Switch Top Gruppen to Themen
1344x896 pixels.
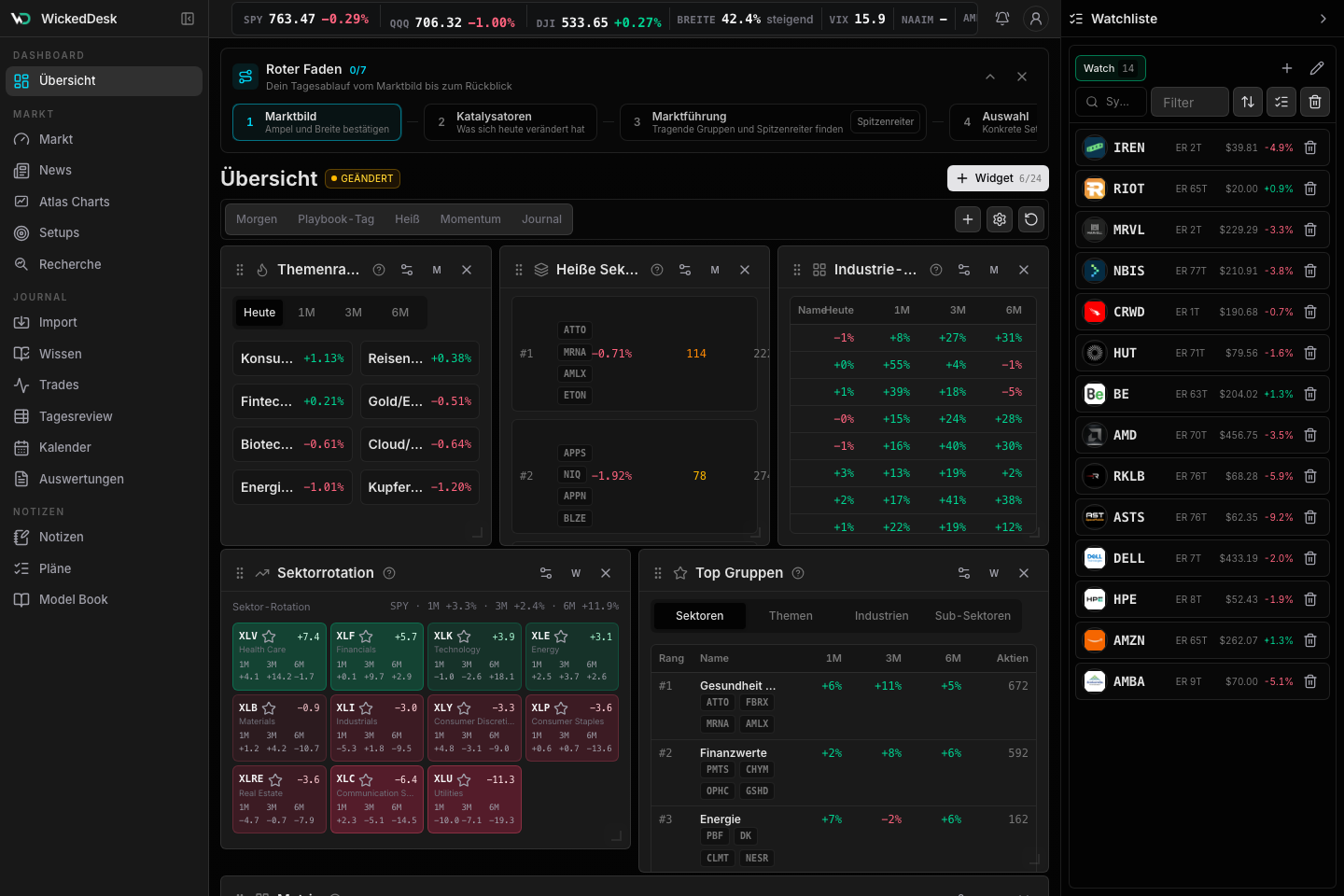pos(791,616)
